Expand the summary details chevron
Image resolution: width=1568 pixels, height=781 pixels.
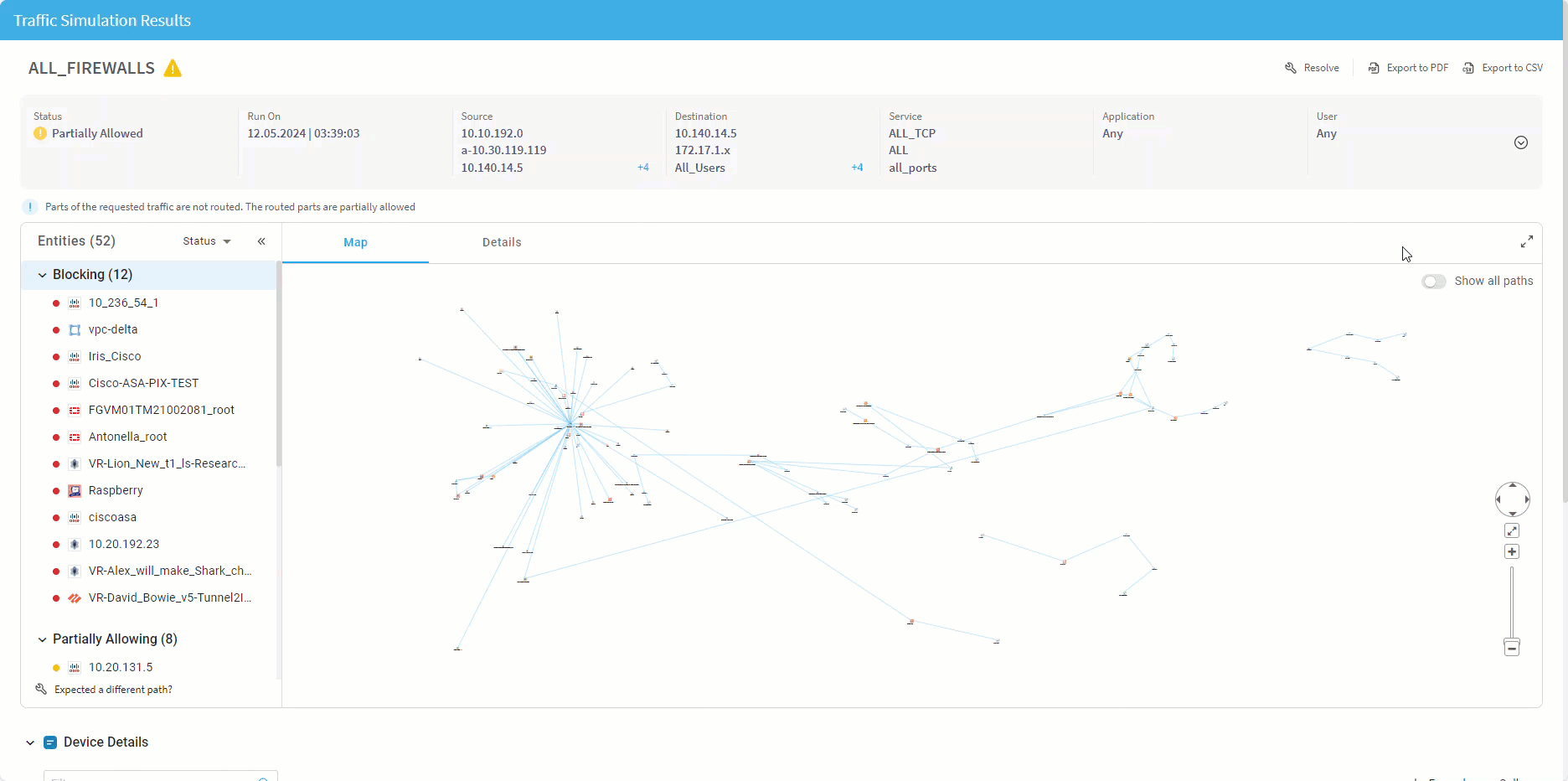(x=1521, y=142)
